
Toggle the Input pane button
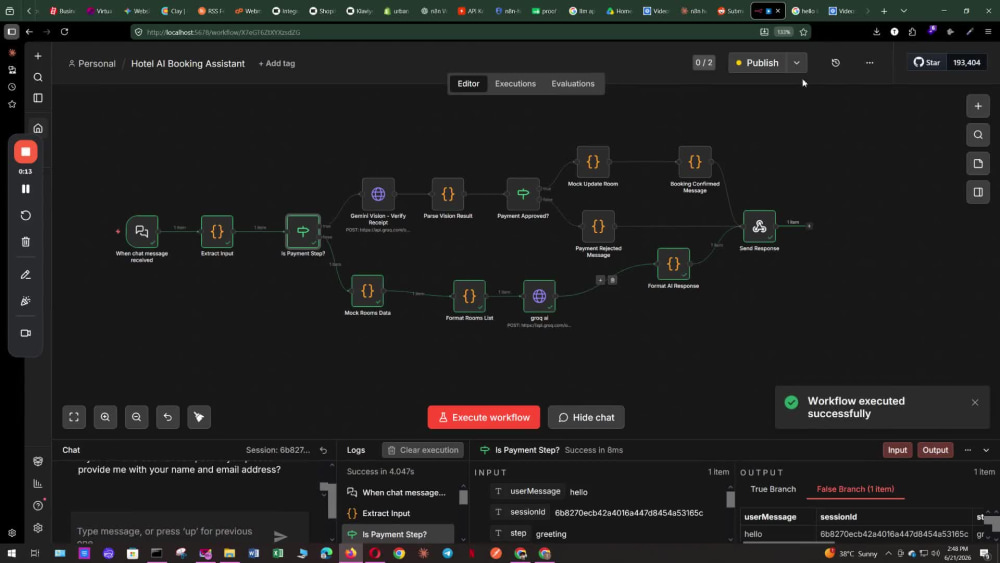point(897,450)
